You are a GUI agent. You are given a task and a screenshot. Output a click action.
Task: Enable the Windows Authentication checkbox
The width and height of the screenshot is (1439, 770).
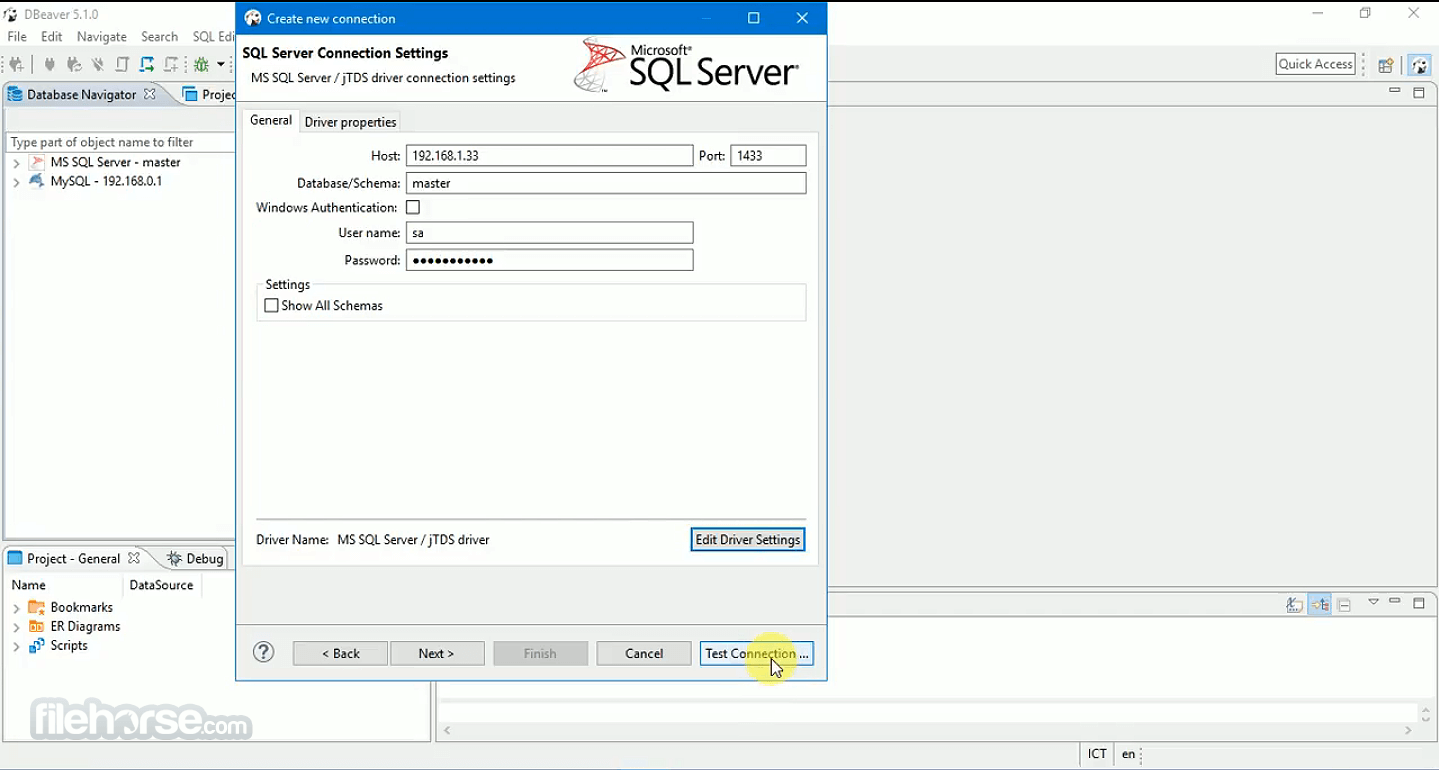[413, 208]
